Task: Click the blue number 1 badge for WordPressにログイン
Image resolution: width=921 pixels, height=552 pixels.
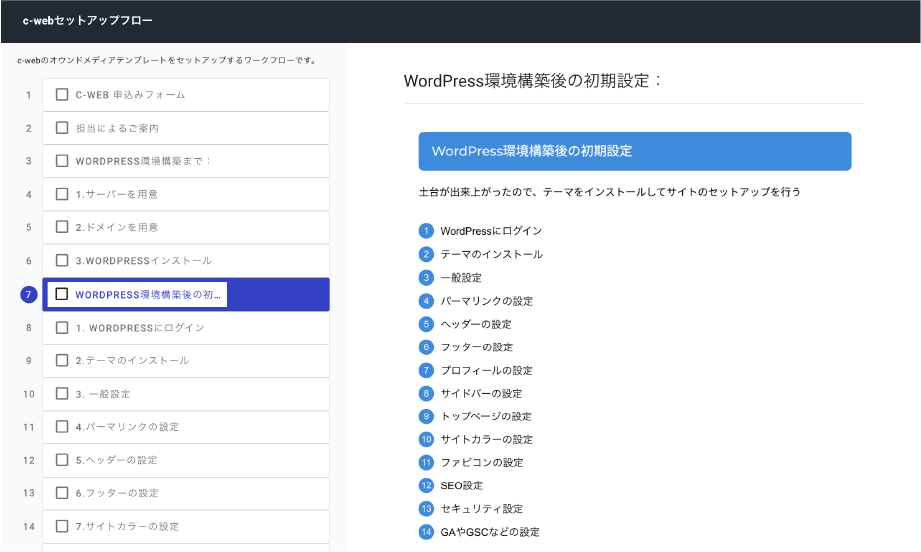Action: click(x=426, y=231)
